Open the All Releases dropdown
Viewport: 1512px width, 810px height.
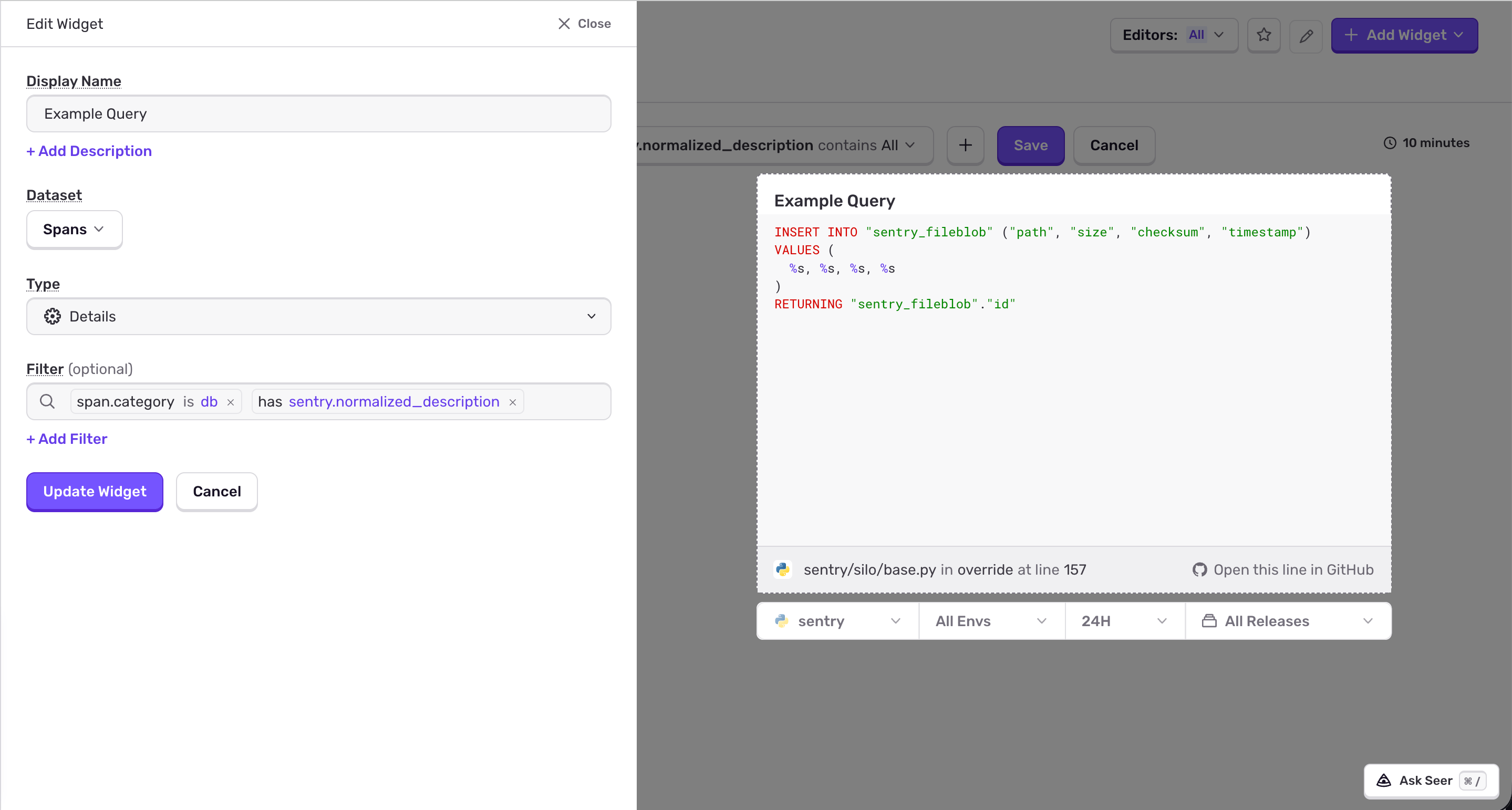[x=1288, y=621]
